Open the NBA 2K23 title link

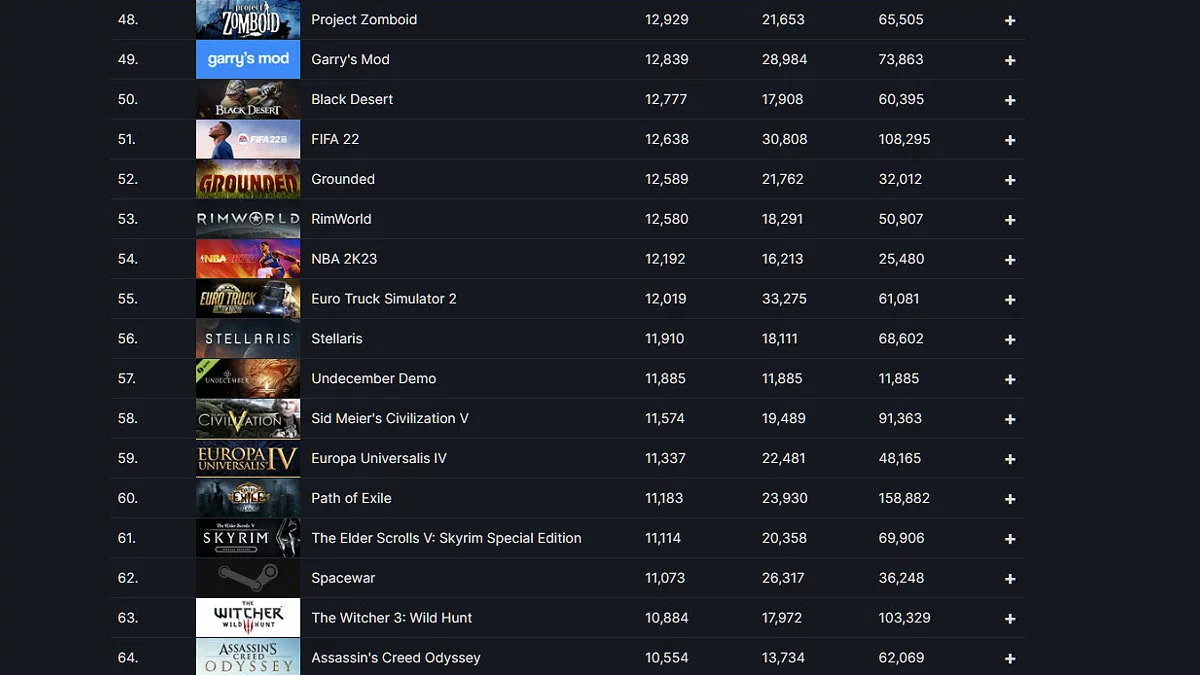344,259
